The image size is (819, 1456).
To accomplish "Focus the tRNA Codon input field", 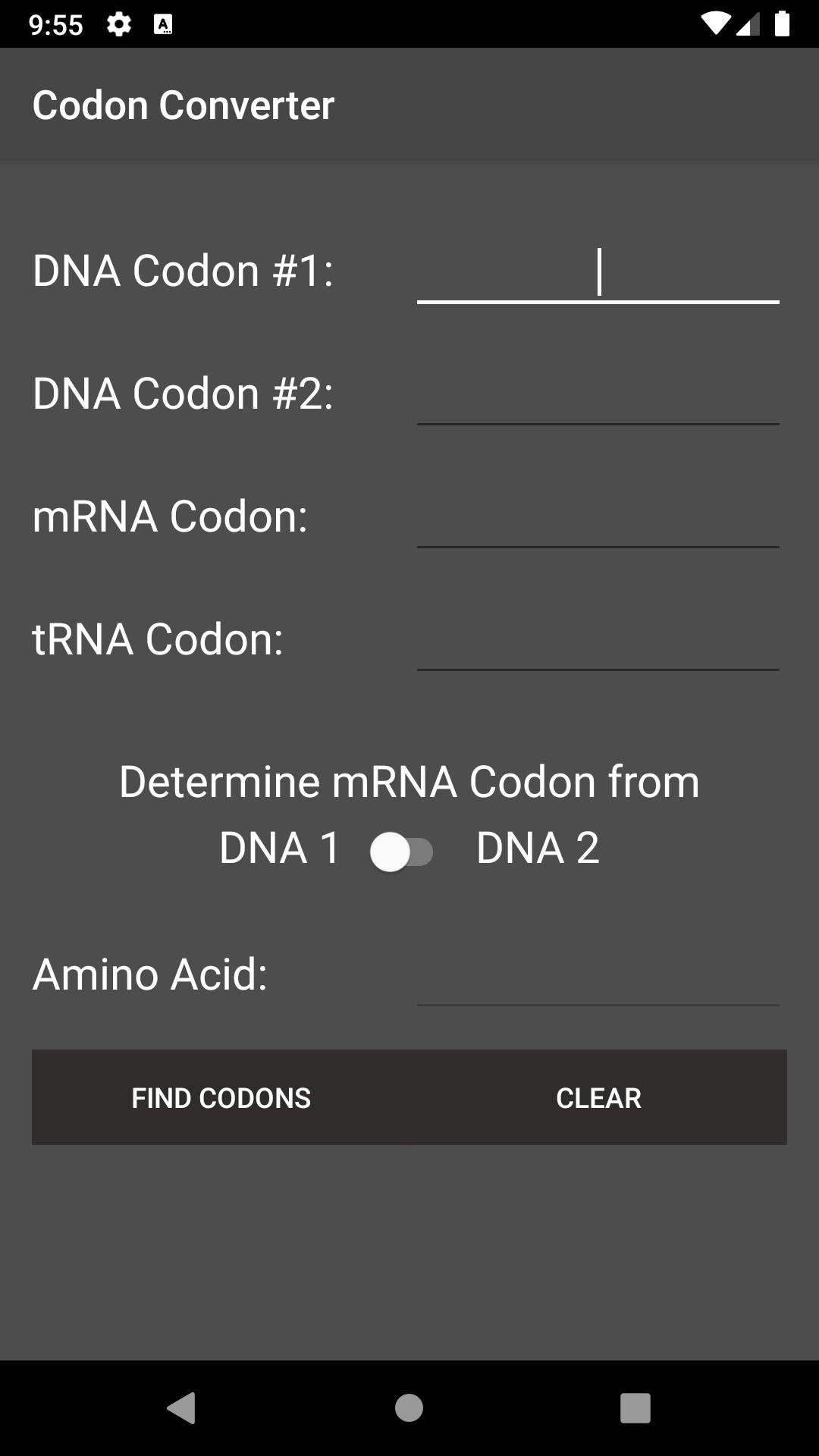I will coord(598,640).
